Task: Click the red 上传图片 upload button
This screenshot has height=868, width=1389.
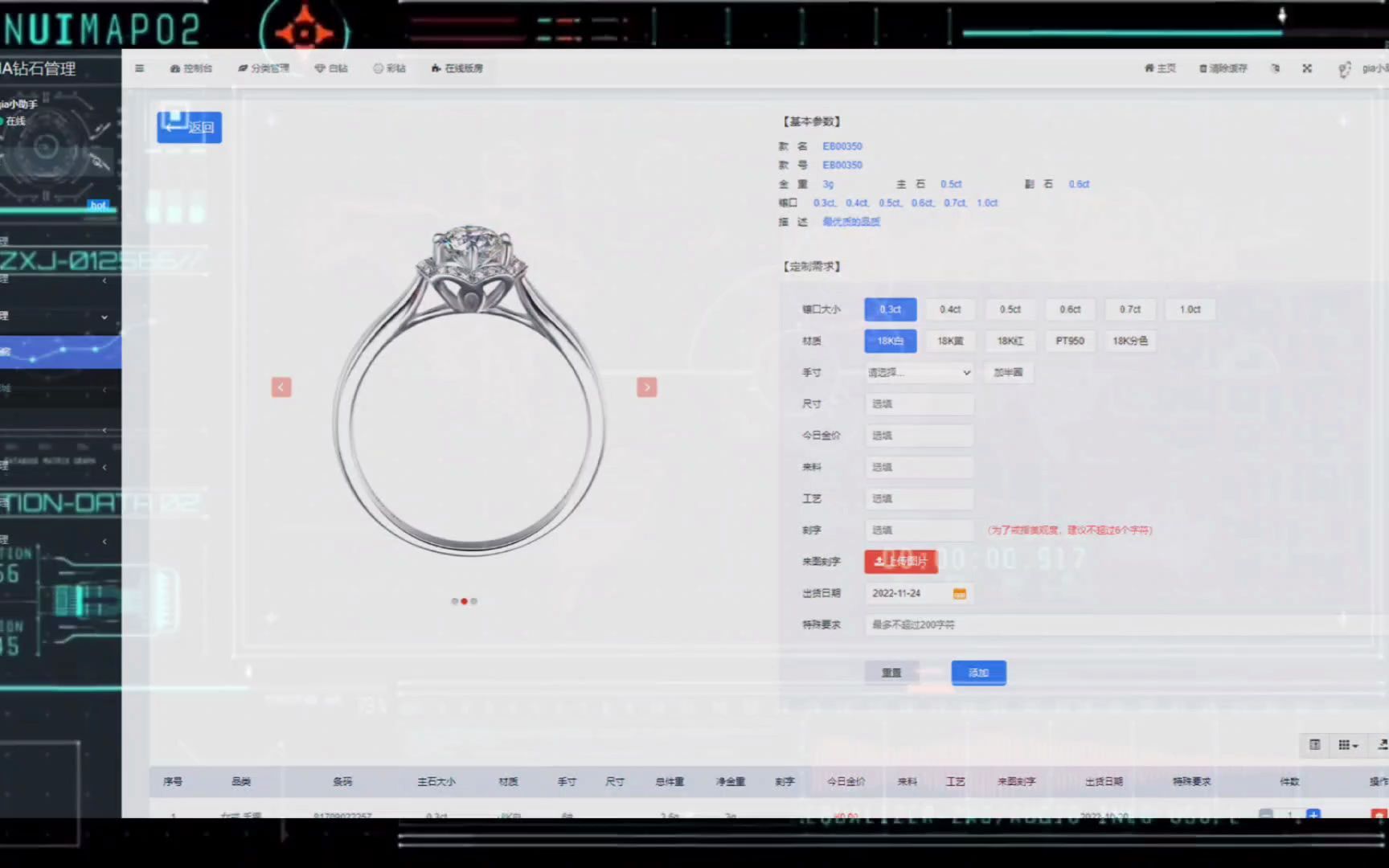Action: pos(901,561)
